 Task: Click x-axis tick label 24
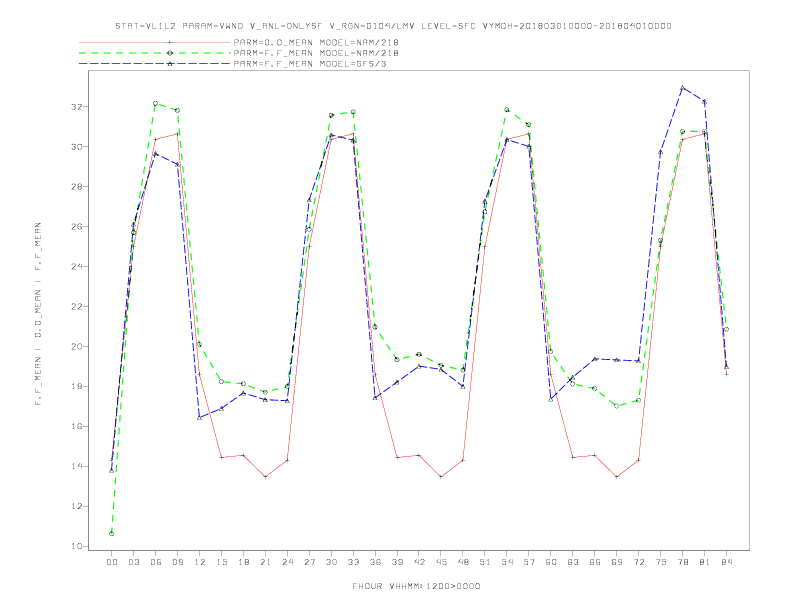287,562
